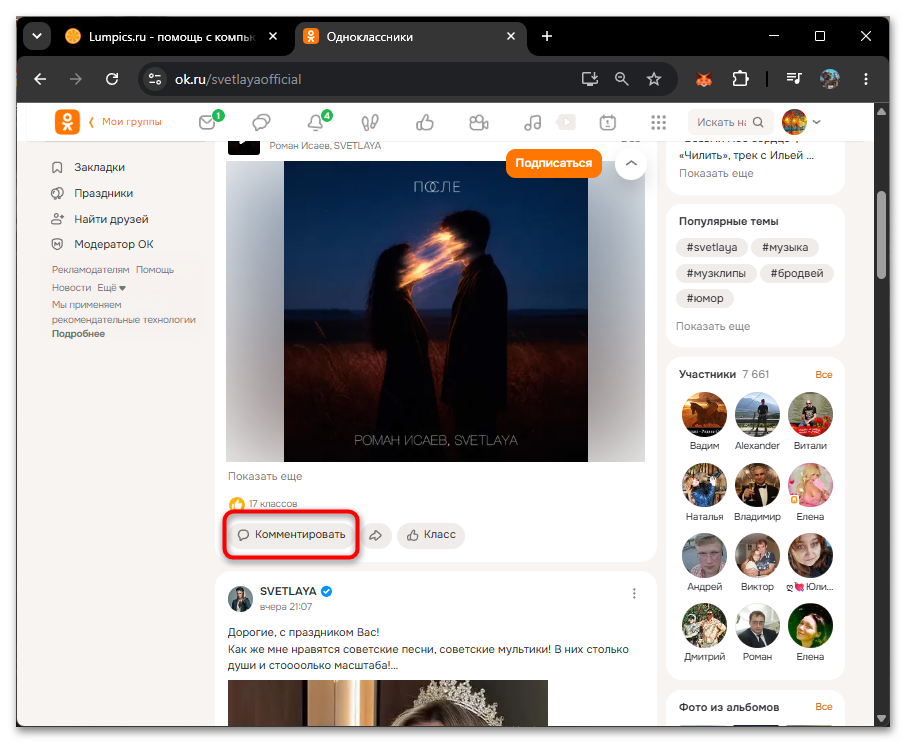
Task: Click the browser forward arrow
Action: 76,79
